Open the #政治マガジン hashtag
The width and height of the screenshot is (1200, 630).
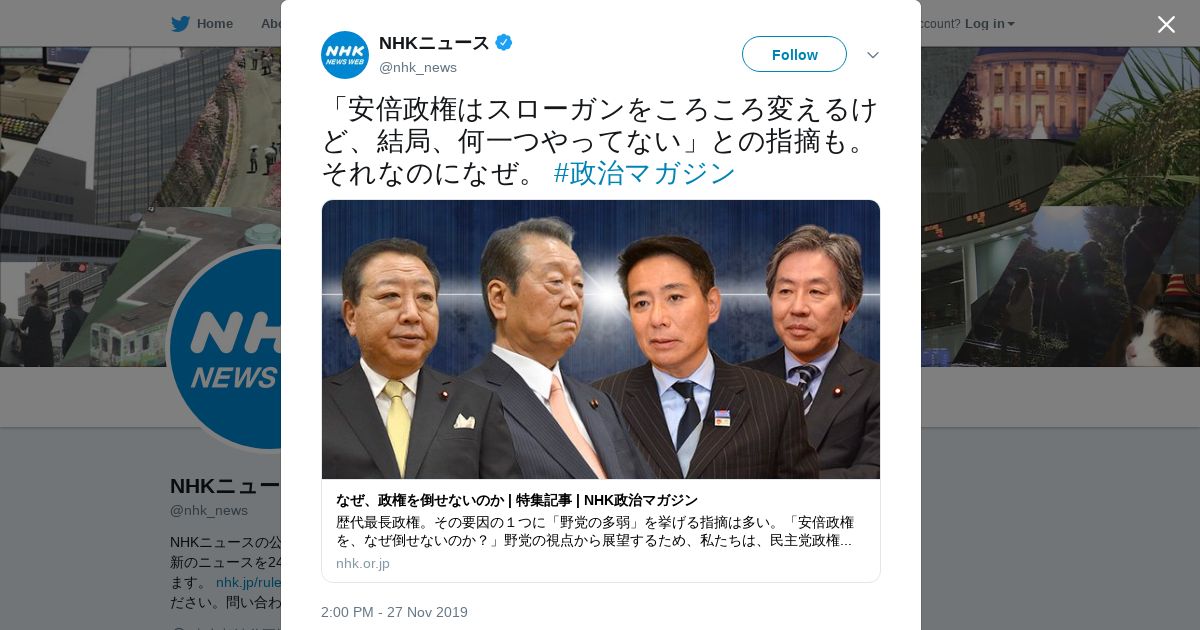pos(645,173)
